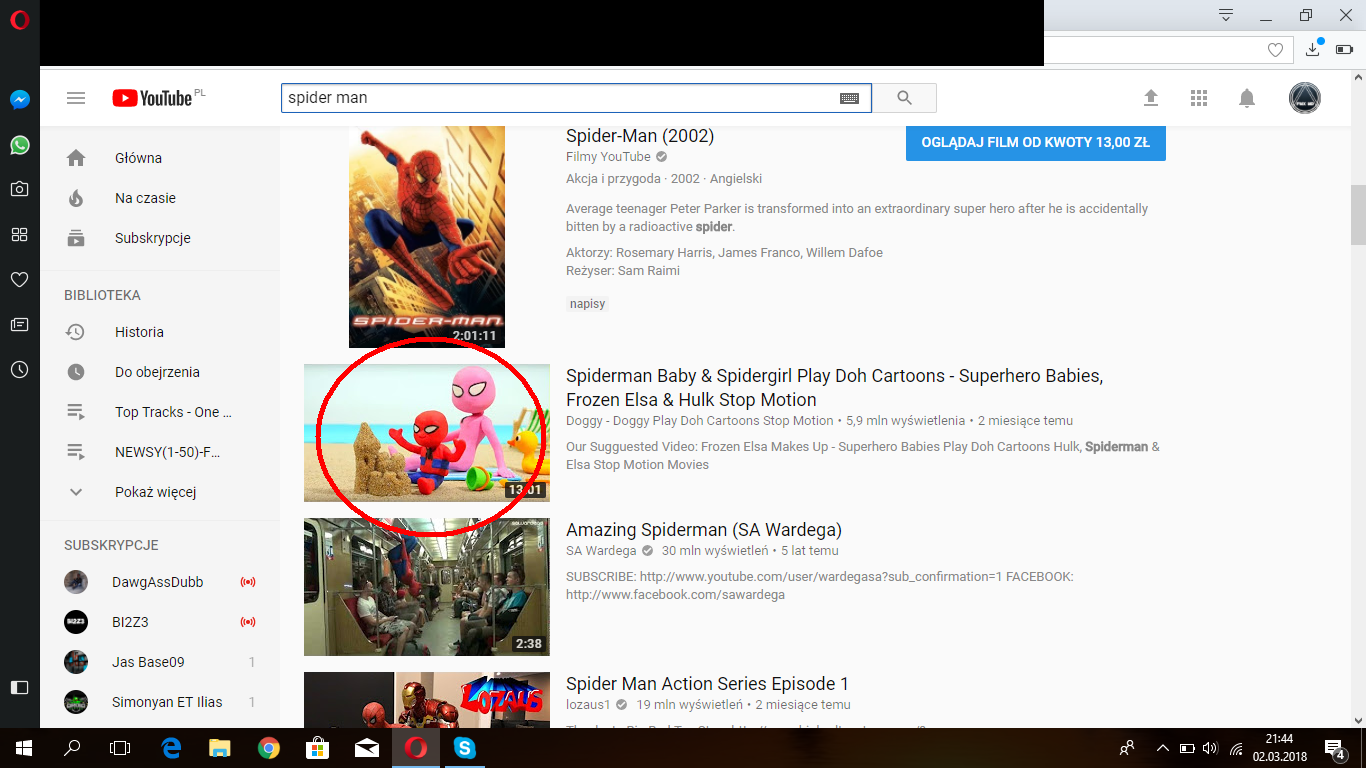Open Spider Man Action Series Episode 1
Screen dimensions: 1366x768
coord(707,684)
